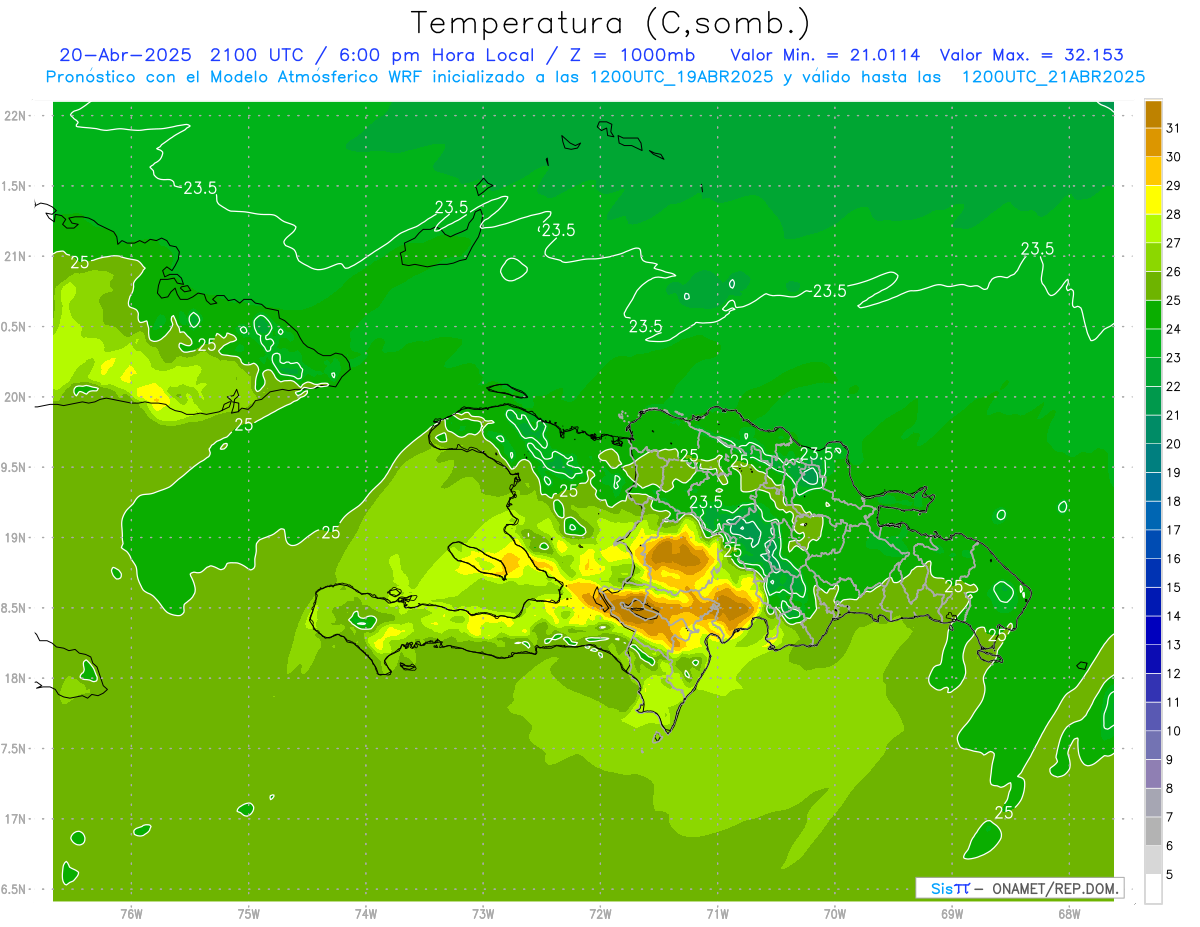Click the "19N" latitude axis label

(16, 537)
